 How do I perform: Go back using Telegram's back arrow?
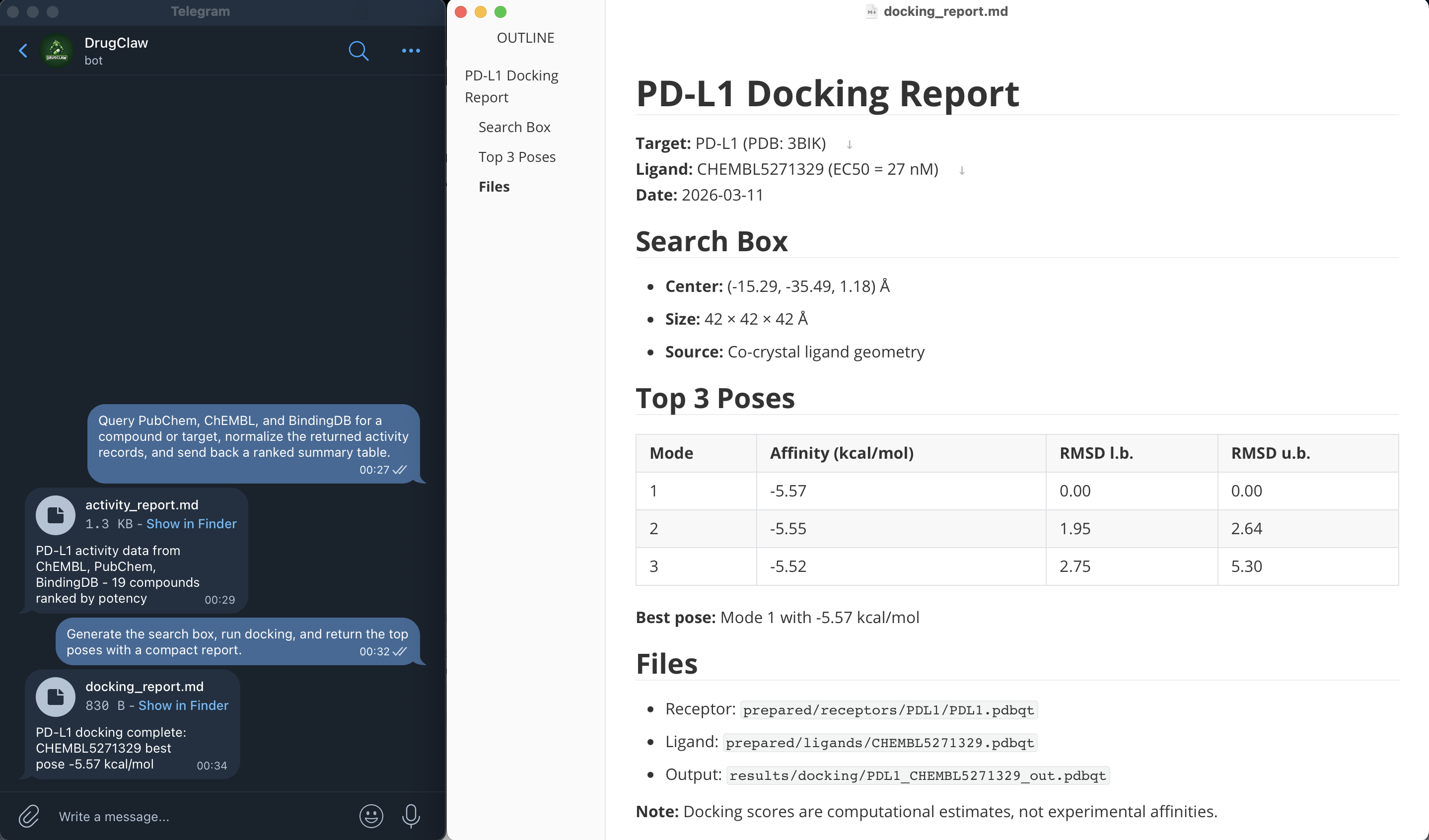point(23,51)
